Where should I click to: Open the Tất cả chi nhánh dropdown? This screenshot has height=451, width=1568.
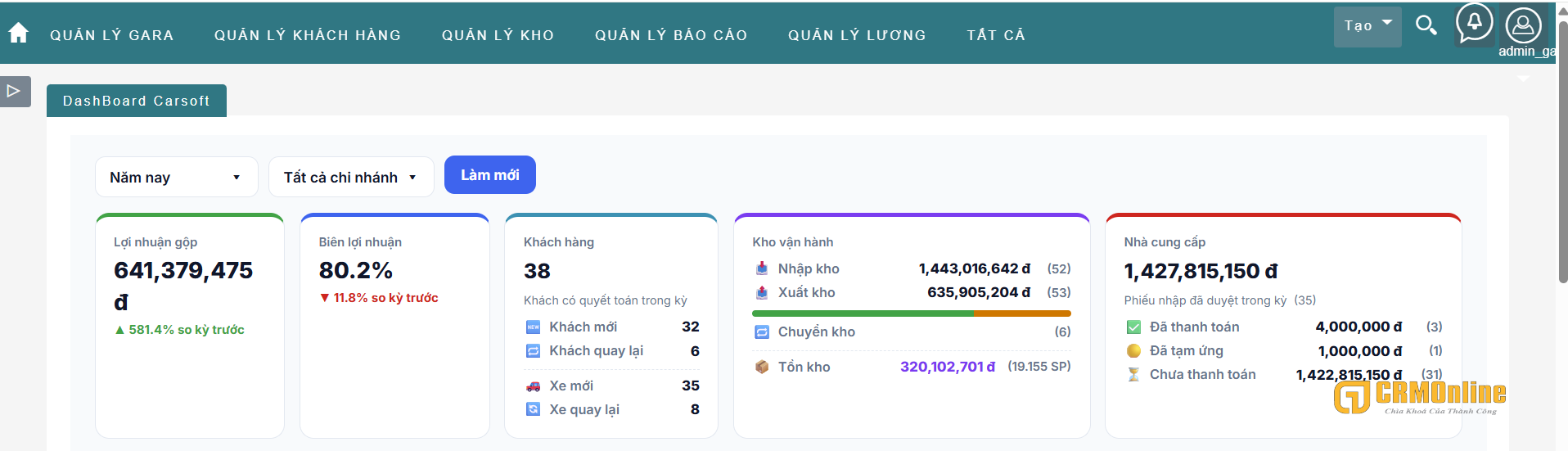click(351, 177)
